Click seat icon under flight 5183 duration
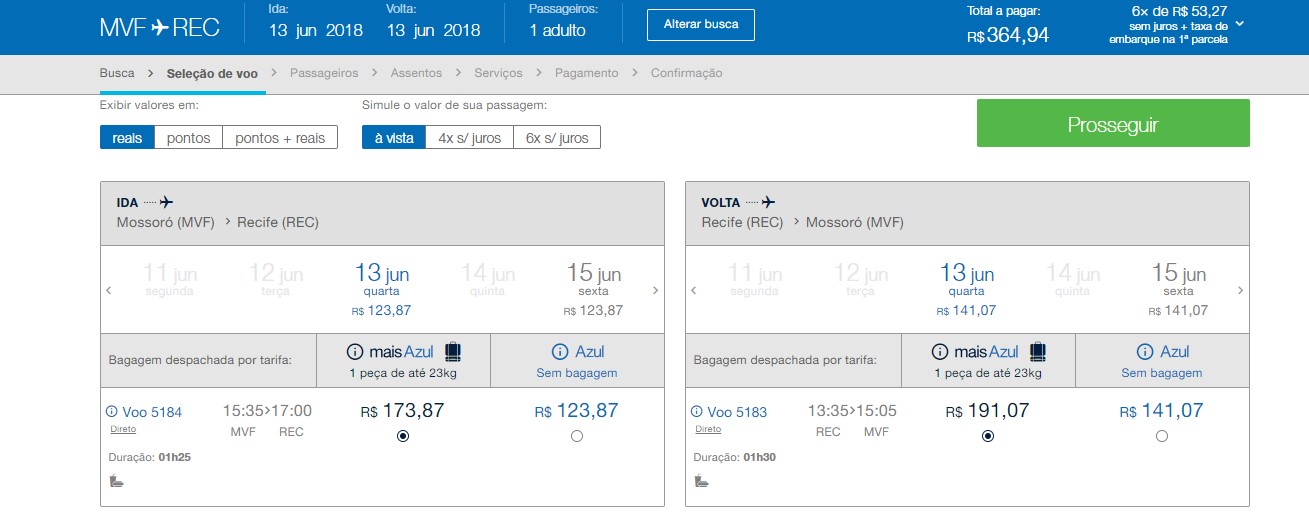 700,481
